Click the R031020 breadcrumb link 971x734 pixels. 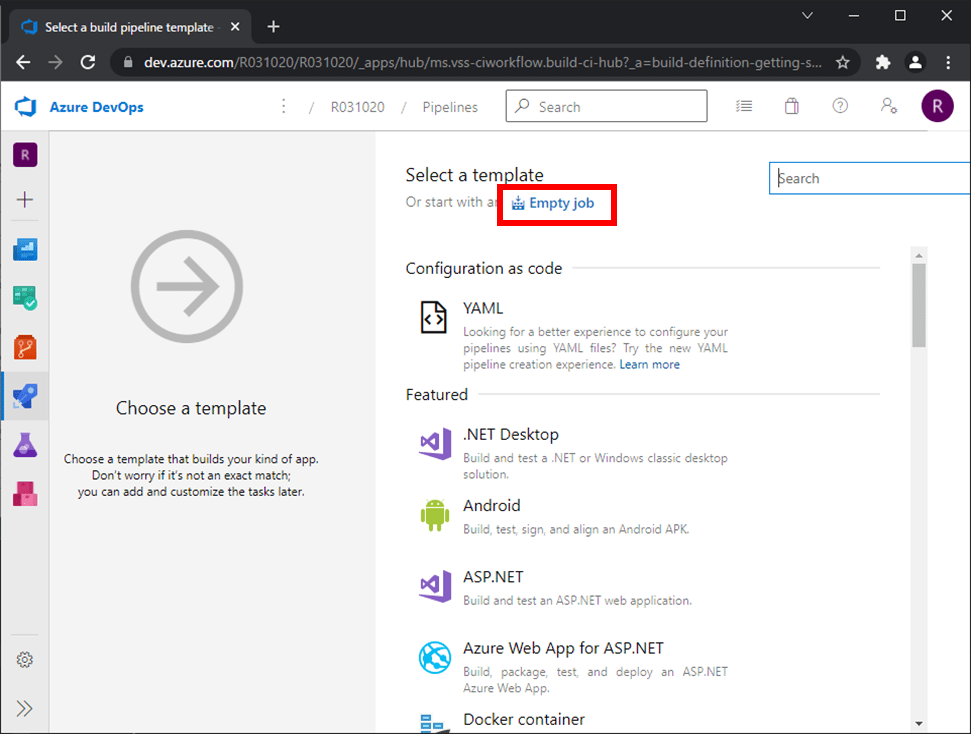[x=357, y=107]
